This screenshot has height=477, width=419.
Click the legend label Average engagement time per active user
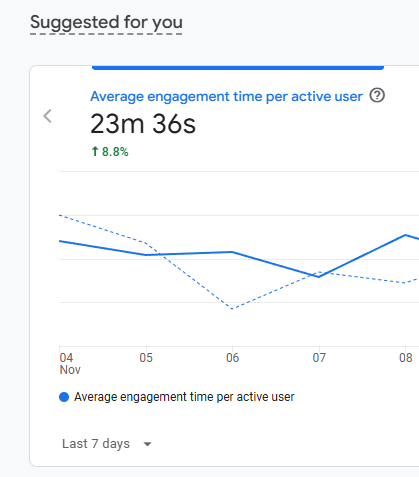[184, 397]
